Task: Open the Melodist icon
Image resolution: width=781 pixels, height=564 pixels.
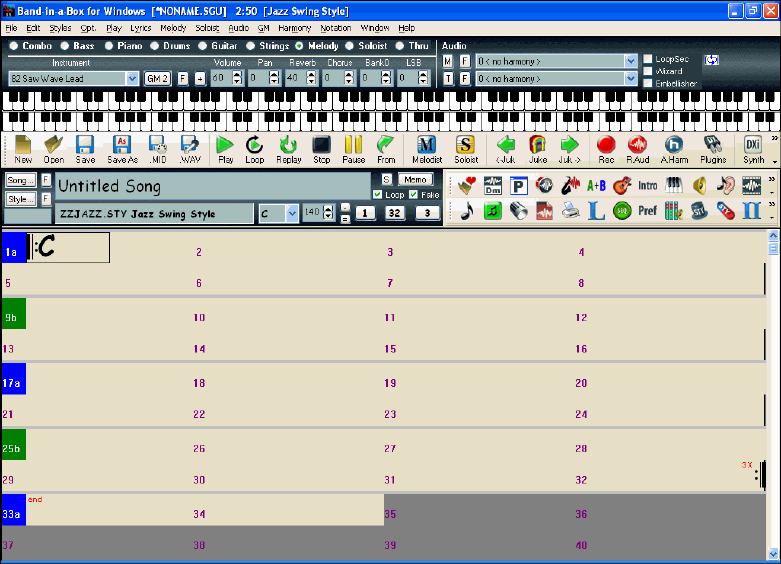Action: coord(427,149)
